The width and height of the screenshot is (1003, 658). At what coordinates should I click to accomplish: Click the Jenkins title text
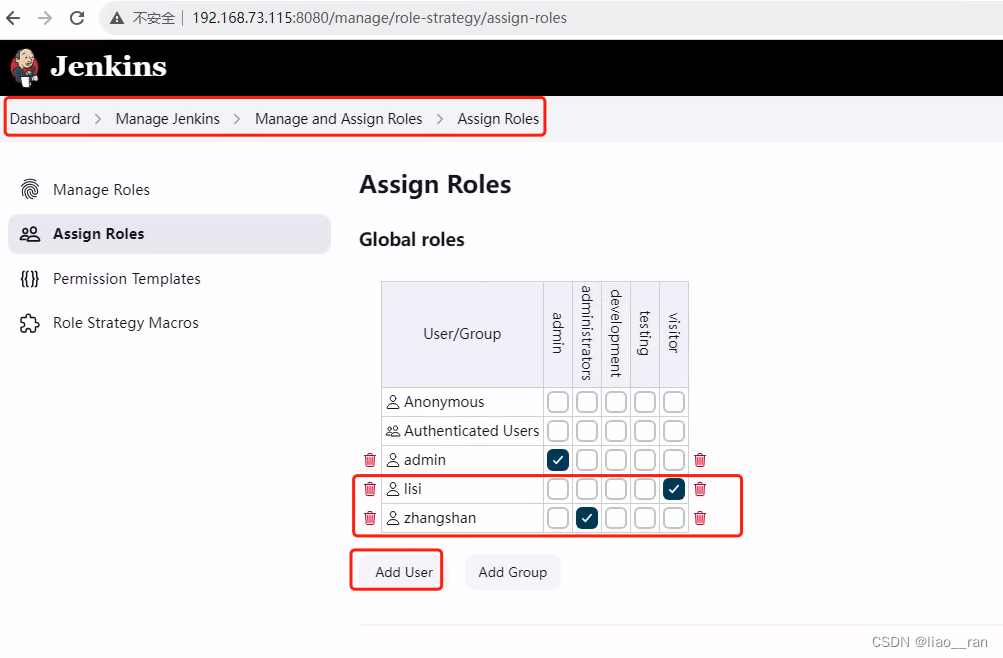109,67
